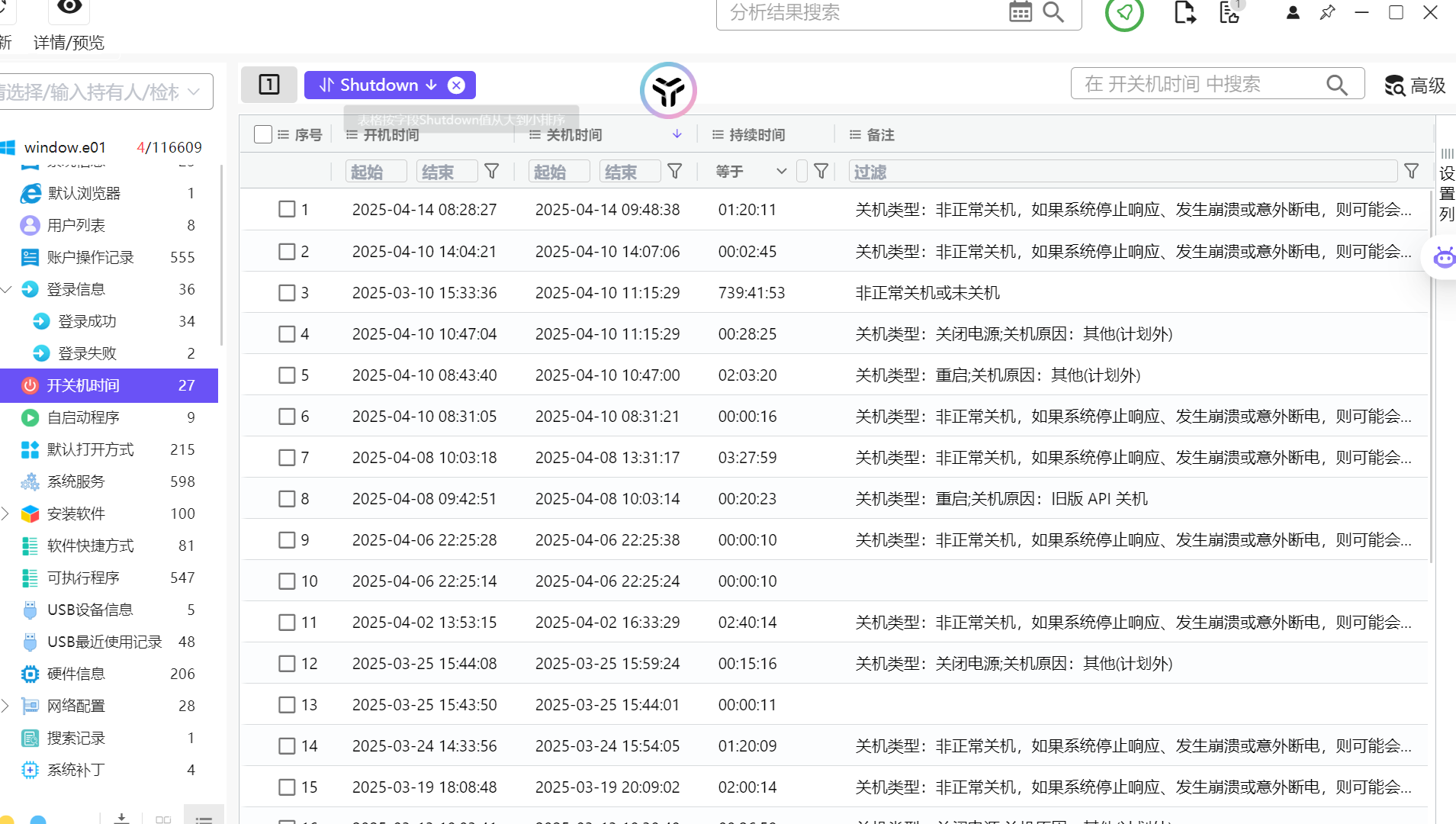Check row 1 checkbox
Viewport: 1456px width, 824px height.
pos(287,209)
